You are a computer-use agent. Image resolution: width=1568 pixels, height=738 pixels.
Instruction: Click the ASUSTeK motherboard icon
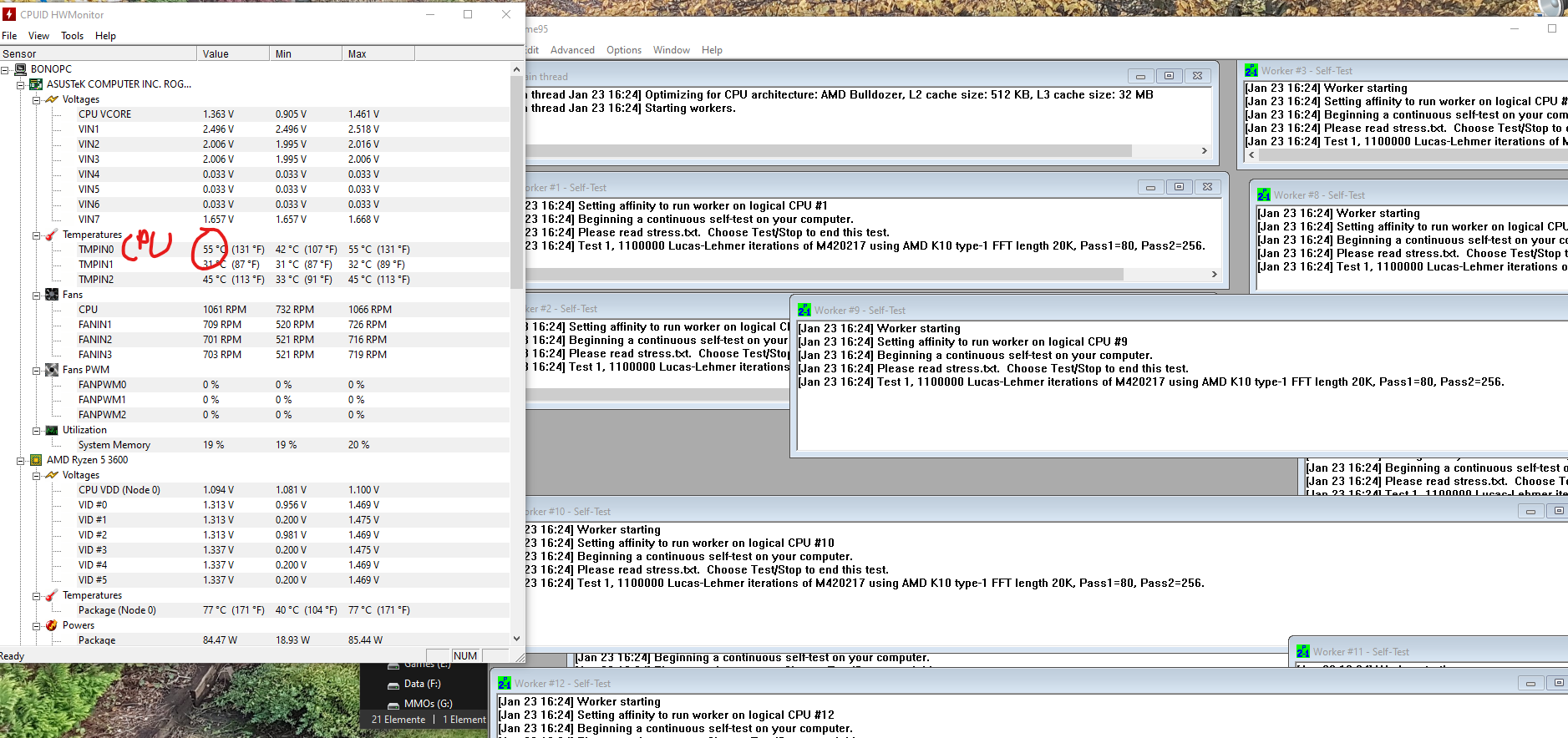[36, 84]
